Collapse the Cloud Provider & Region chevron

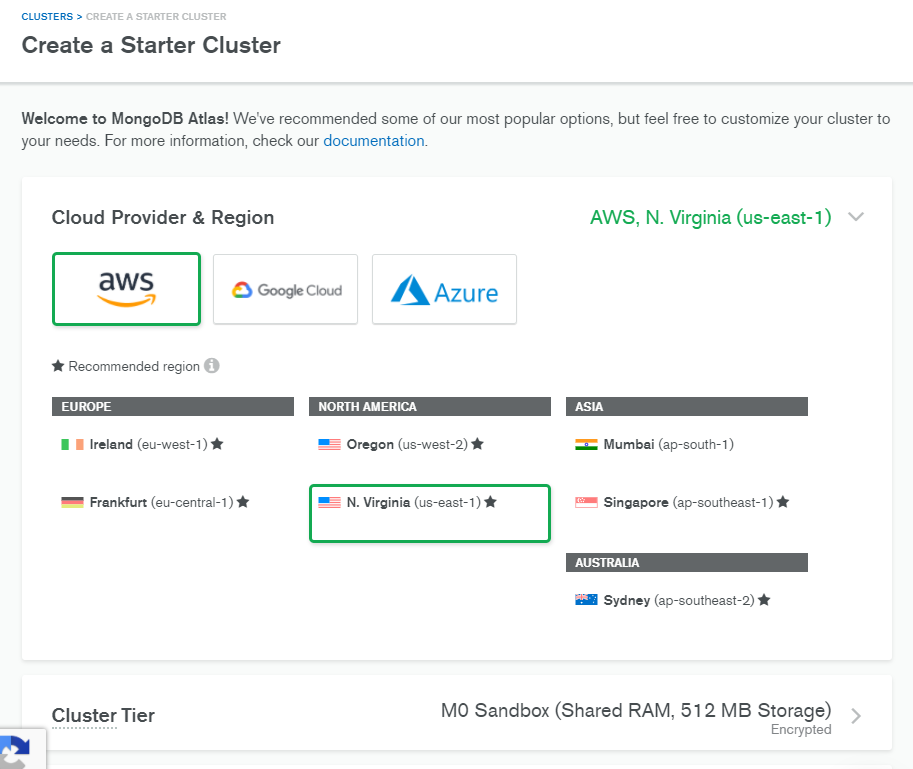tap(855, 217)
